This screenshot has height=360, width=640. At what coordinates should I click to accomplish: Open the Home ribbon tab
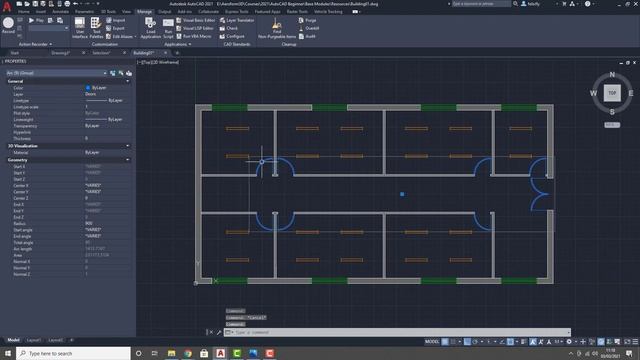[x=24, y=12]
